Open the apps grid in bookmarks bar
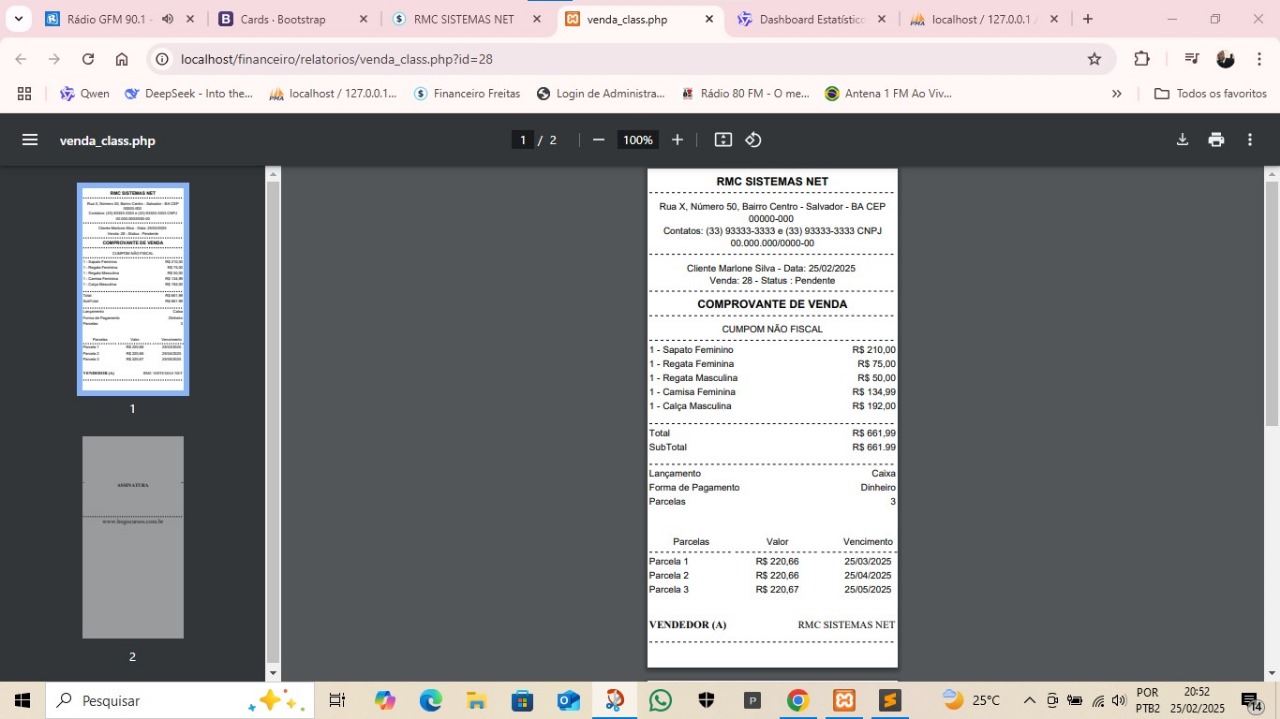The image size is (1280, 719). pos(24,94)
